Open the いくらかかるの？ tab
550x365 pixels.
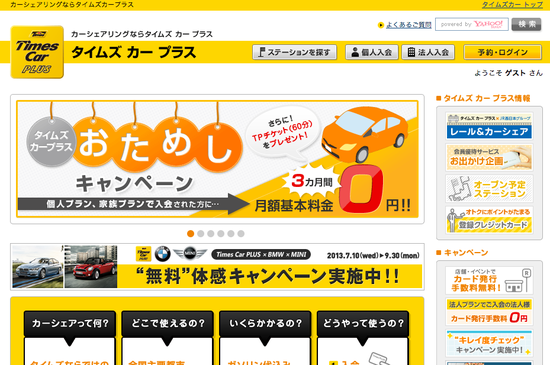[x=265, y=324]
